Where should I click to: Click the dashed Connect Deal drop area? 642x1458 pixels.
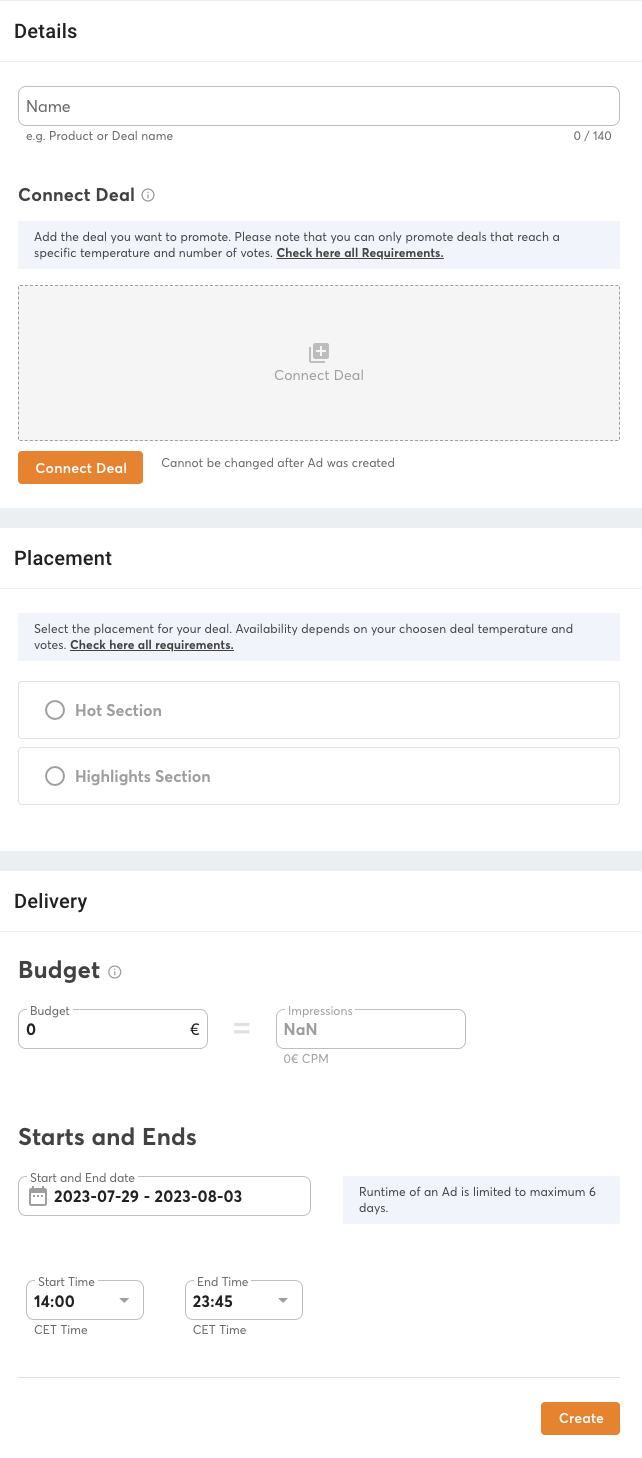[319, 400]
